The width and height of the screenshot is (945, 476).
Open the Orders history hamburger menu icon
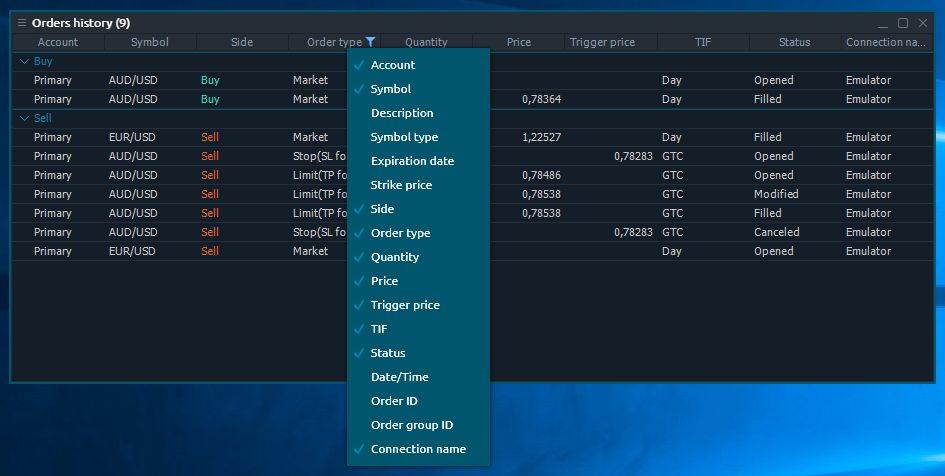(x=22, y=23)
